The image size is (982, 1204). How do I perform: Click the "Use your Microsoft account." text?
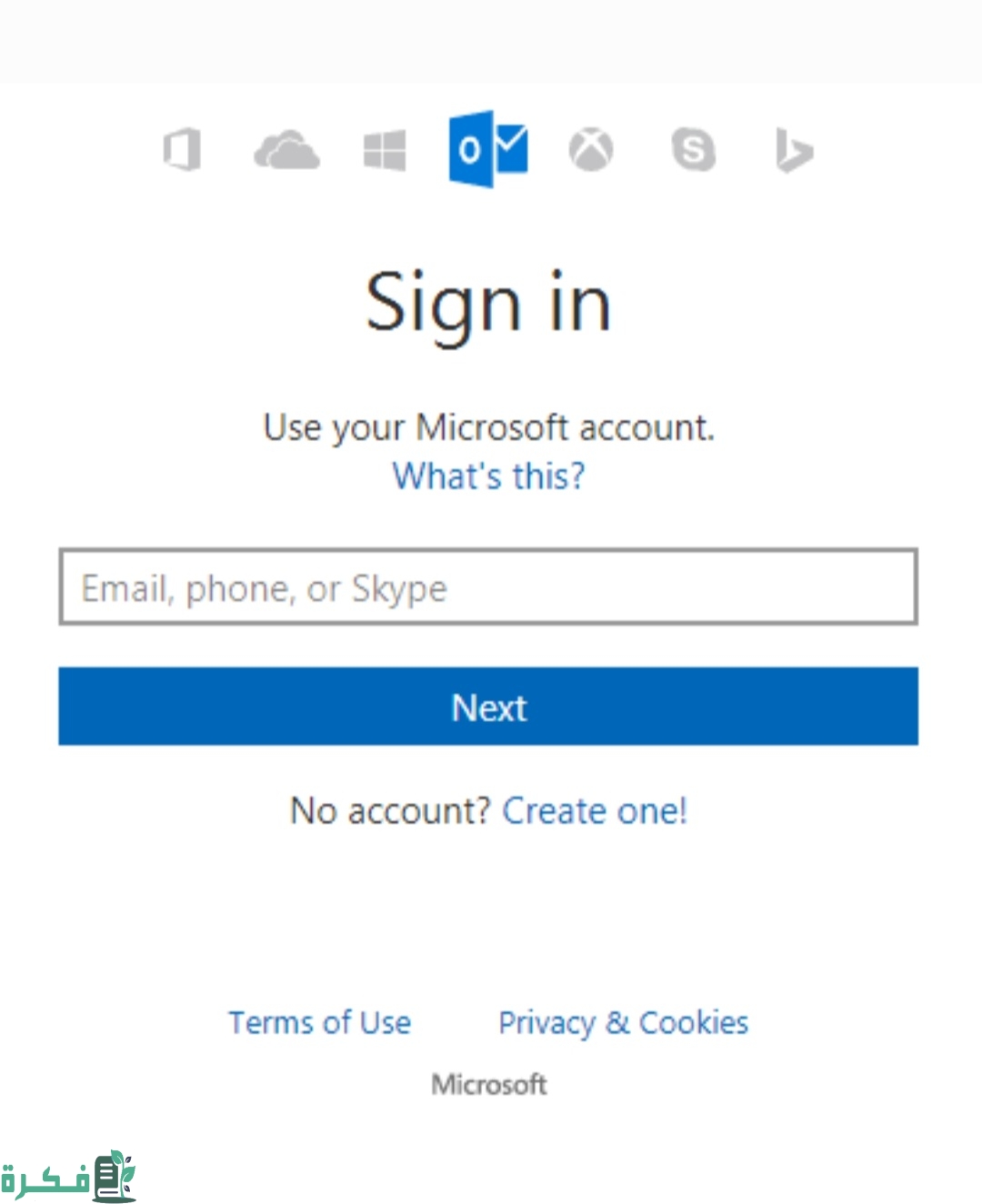(488, 427)
